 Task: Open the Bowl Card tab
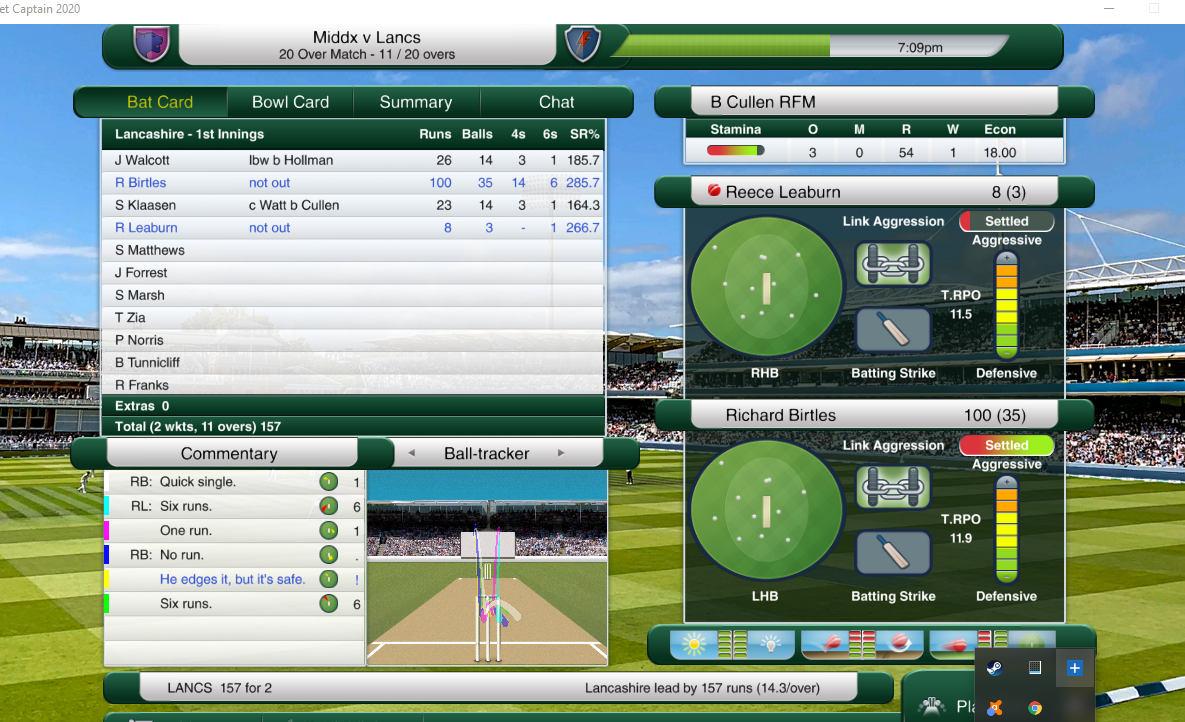pyautogui.click(x=290, y=102)
